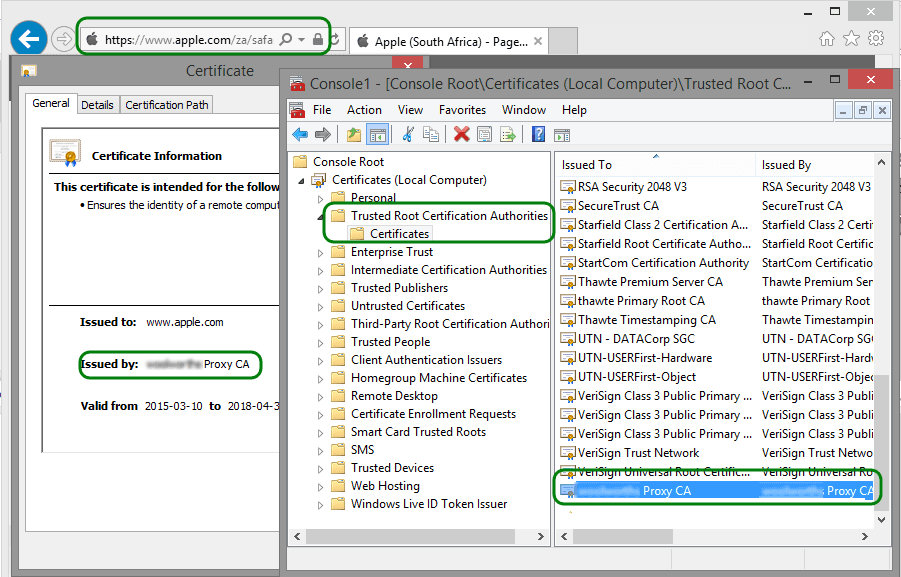Select General tab in Certificate dialog
Viewport: 901px width, 577px height.
pyautogui.click(x=51, y=103)
